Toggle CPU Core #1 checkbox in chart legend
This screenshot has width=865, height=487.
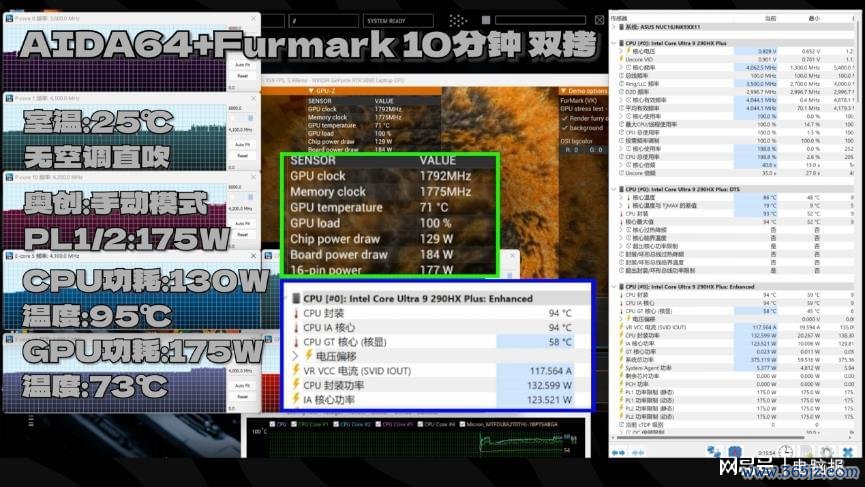coord(294,424)
